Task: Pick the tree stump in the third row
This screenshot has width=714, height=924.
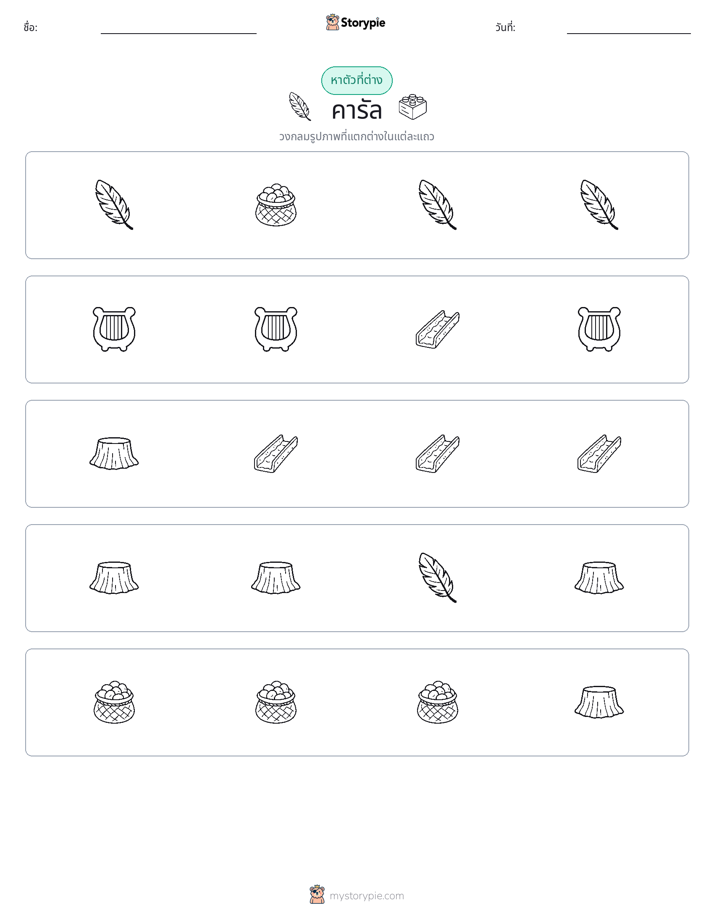Action: pos(114,454)
